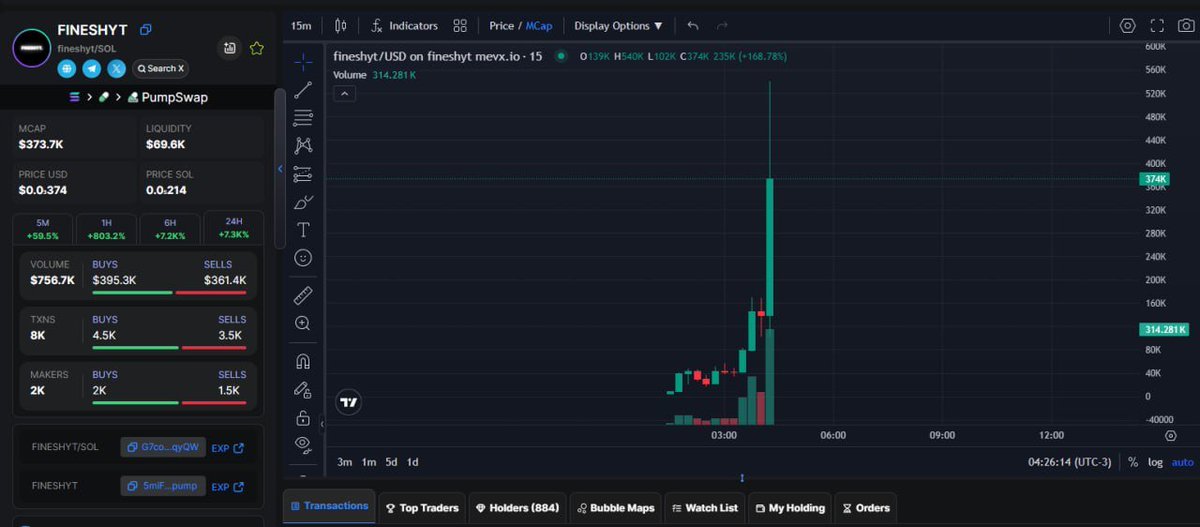Expand the Display Options dropdown
This screenshot has height=527, width=1200.
point(618,26)
